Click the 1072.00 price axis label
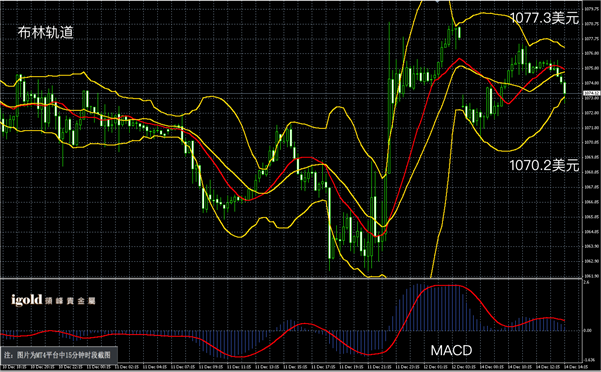This screenshot has width=601, height=372. (591, 113)
